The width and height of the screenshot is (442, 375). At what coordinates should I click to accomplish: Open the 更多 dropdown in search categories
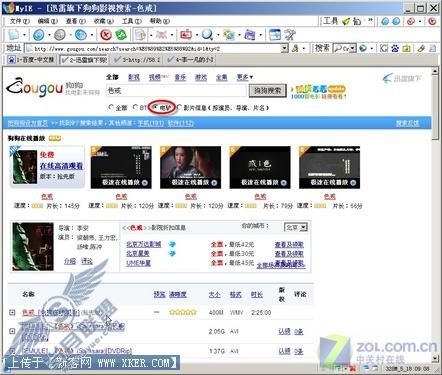245,77
